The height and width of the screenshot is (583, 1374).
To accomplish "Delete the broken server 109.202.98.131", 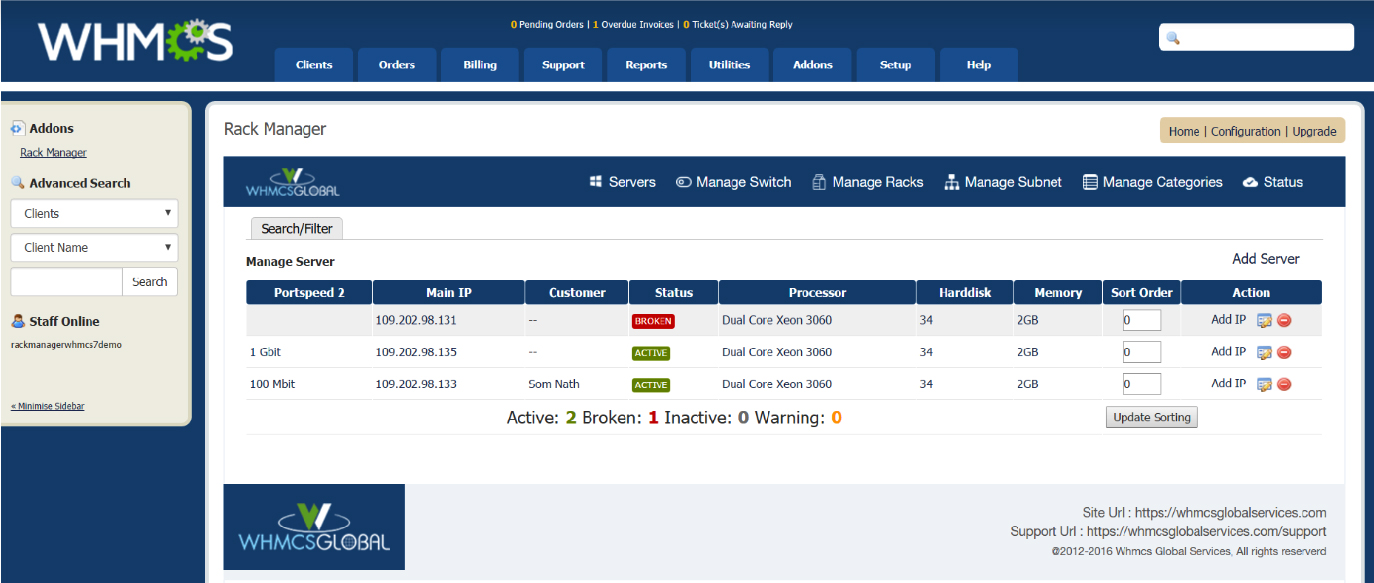I will click(1284, 321).
